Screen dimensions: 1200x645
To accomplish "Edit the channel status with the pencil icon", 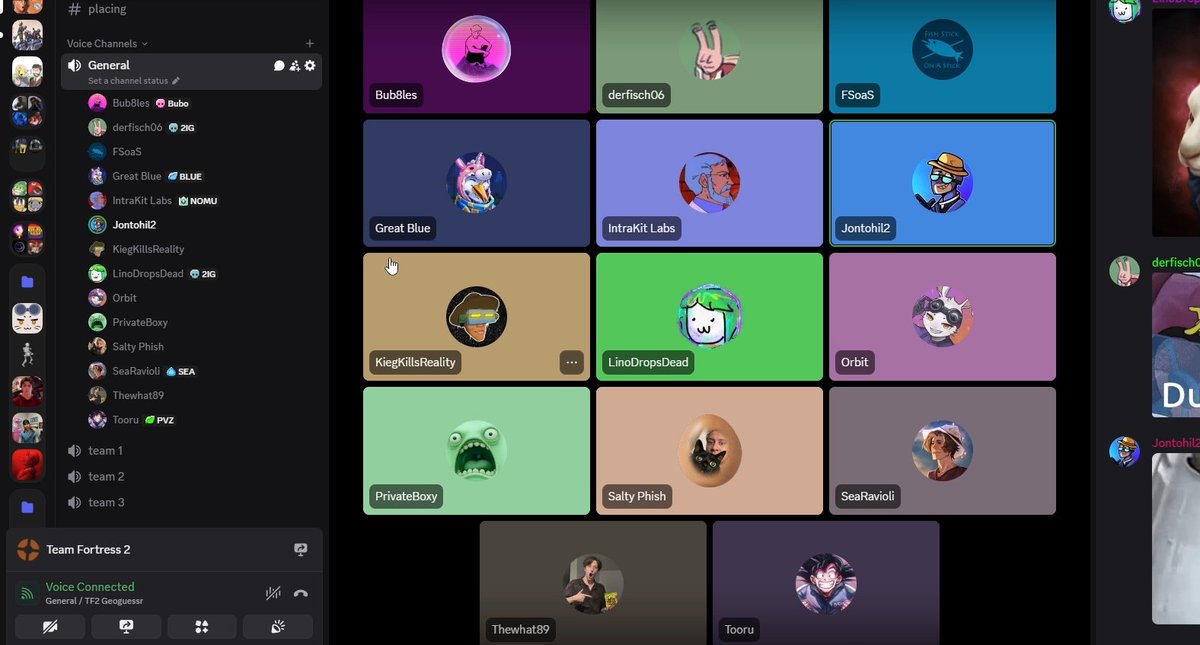I will coord(176,79).
